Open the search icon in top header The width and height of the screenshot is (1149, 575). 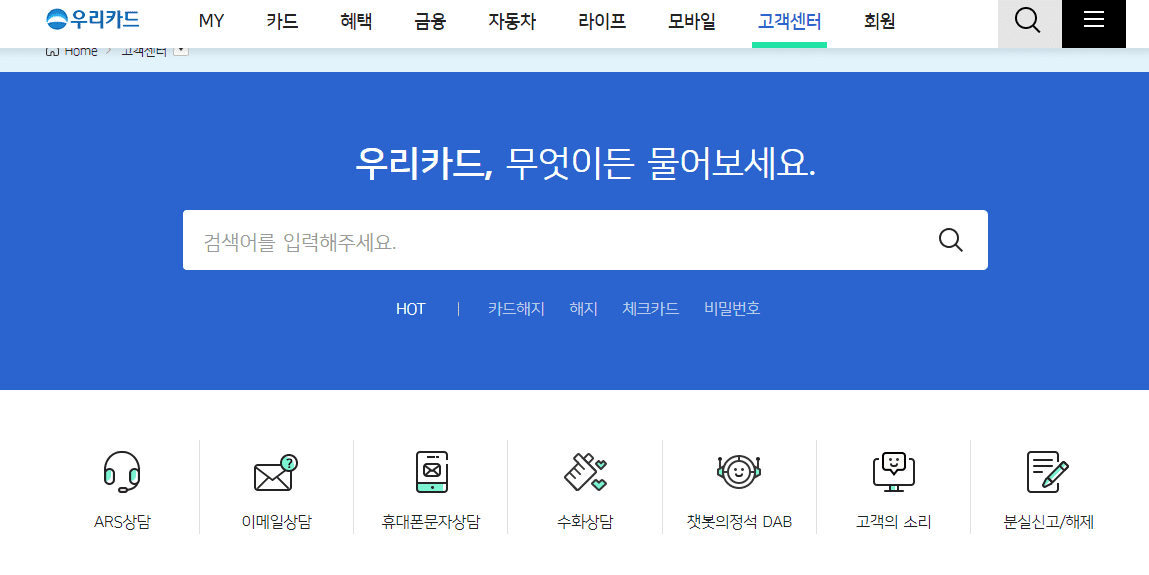(1028, 21)
